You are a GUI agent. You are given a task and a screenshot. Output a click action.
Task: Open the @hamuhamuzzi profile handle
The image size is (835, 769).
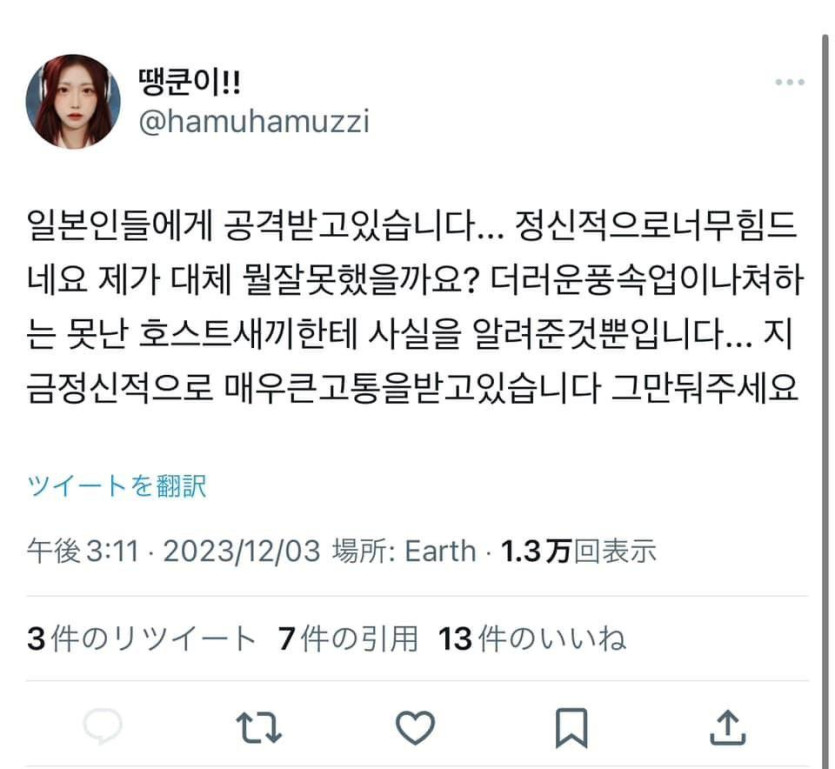(253, 121)
